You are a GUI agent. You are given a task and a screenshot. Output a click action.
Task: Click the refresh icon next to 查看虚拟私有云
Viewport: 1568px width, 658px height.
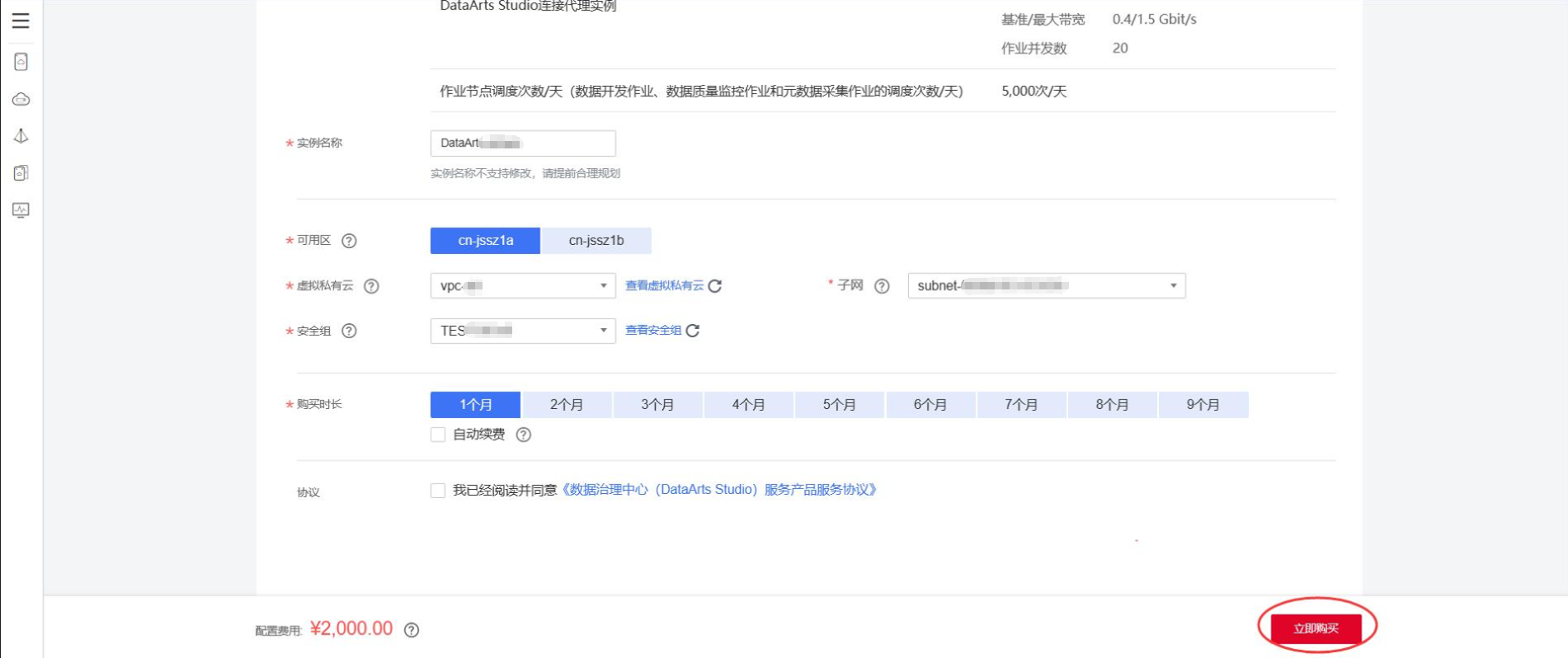pyautogui.click(x=715, y=286)
